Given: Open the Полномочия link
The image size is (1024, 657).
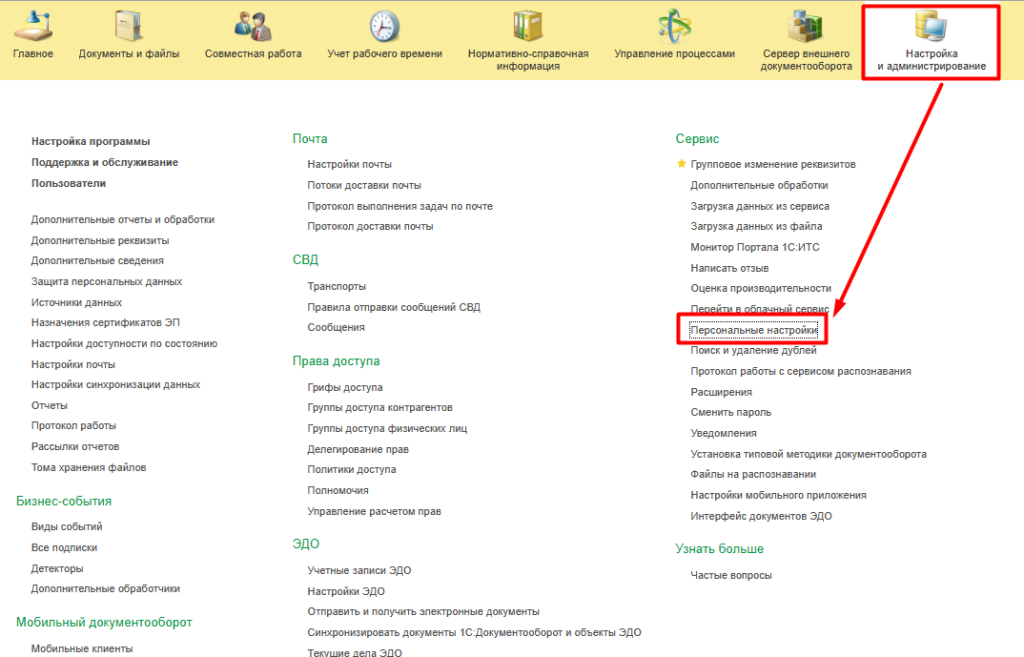Looking at the screenshot, I should 338,490.
